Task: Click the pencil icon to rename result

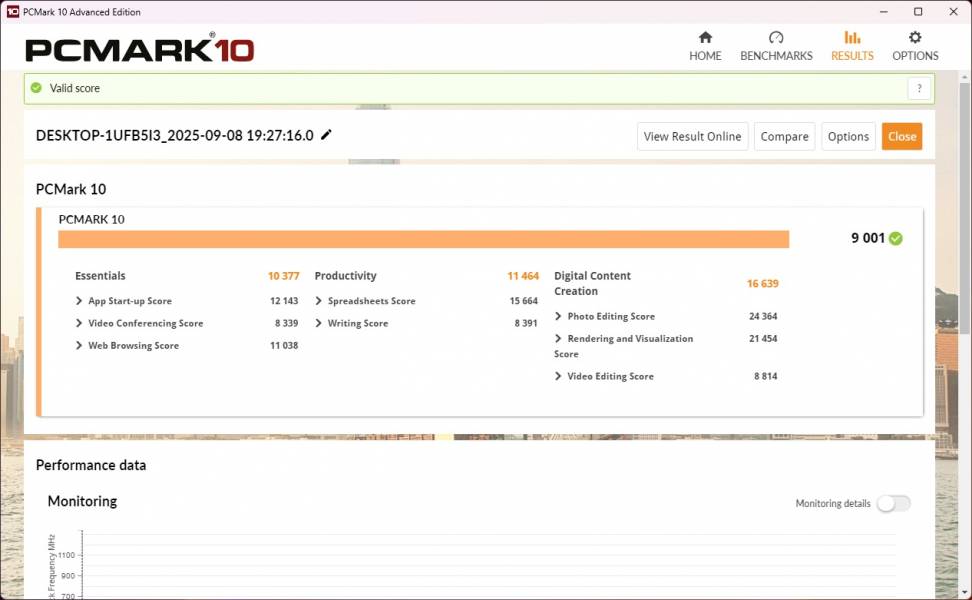Action: 326,135
